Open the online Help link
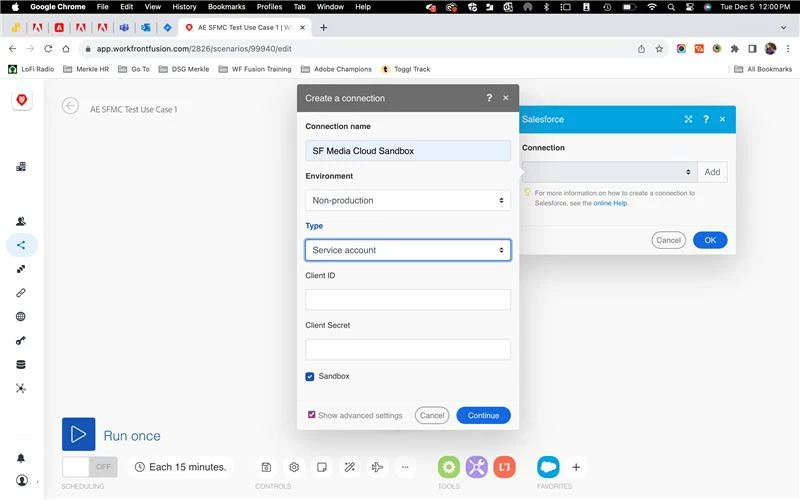Screen dimensions: 800x500 [x=610, y=203]
